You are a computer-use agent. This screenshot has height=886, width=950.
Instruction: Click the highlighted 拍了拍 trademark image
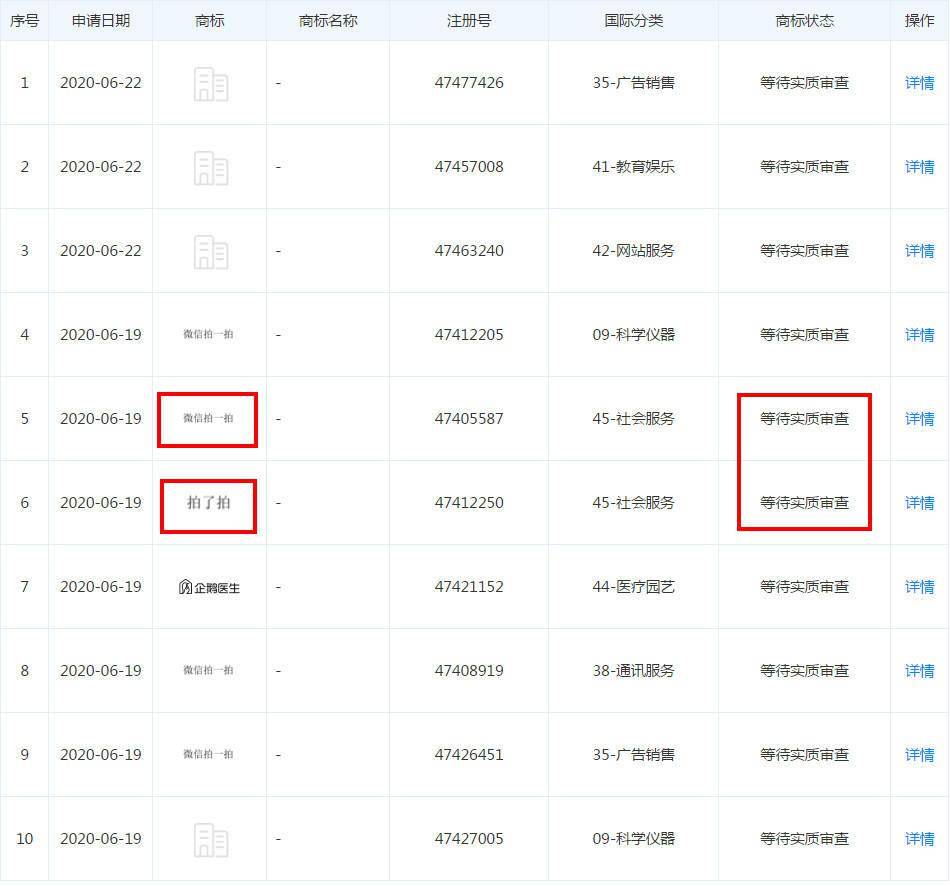(x=209, y=503)
